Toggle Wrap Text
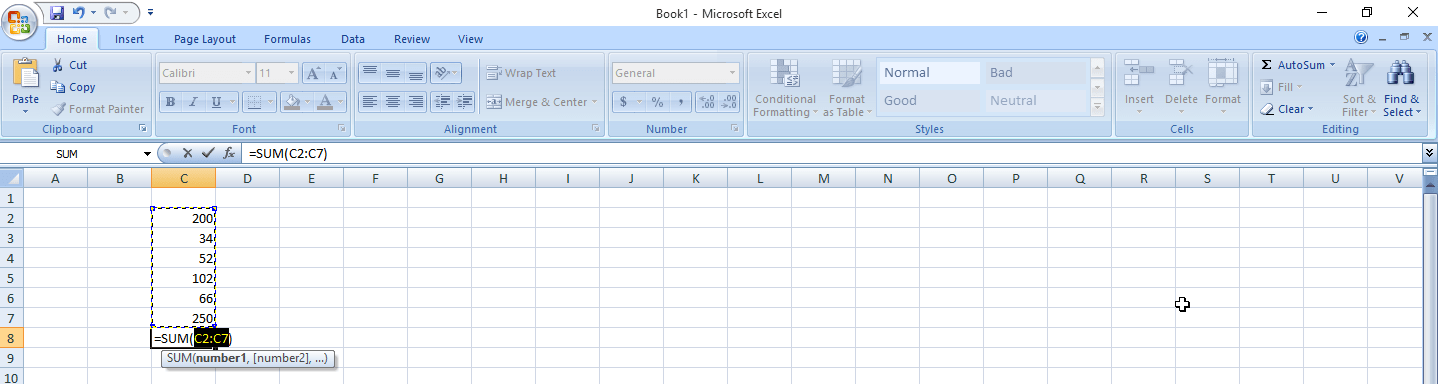 tap(521, 73)
